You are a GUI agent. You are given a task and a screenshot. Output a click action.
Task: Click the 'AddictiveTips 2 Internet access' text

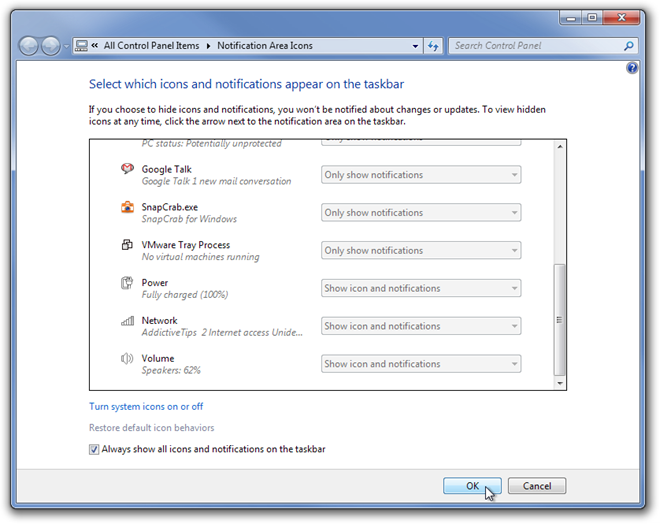222,332
